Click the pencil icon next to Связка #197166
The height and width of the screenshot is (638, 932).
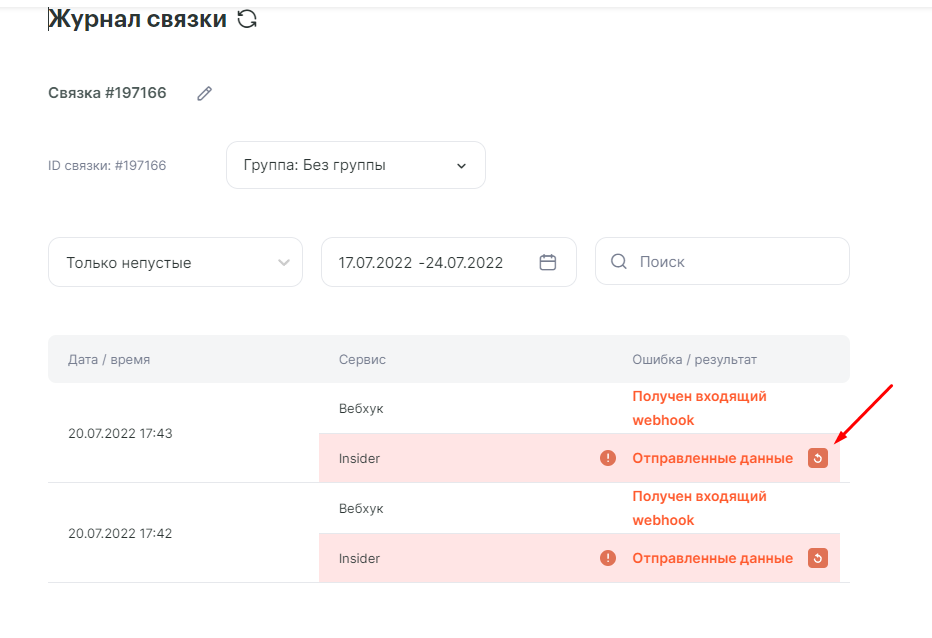pyautogui.click(x=205, y=93)
